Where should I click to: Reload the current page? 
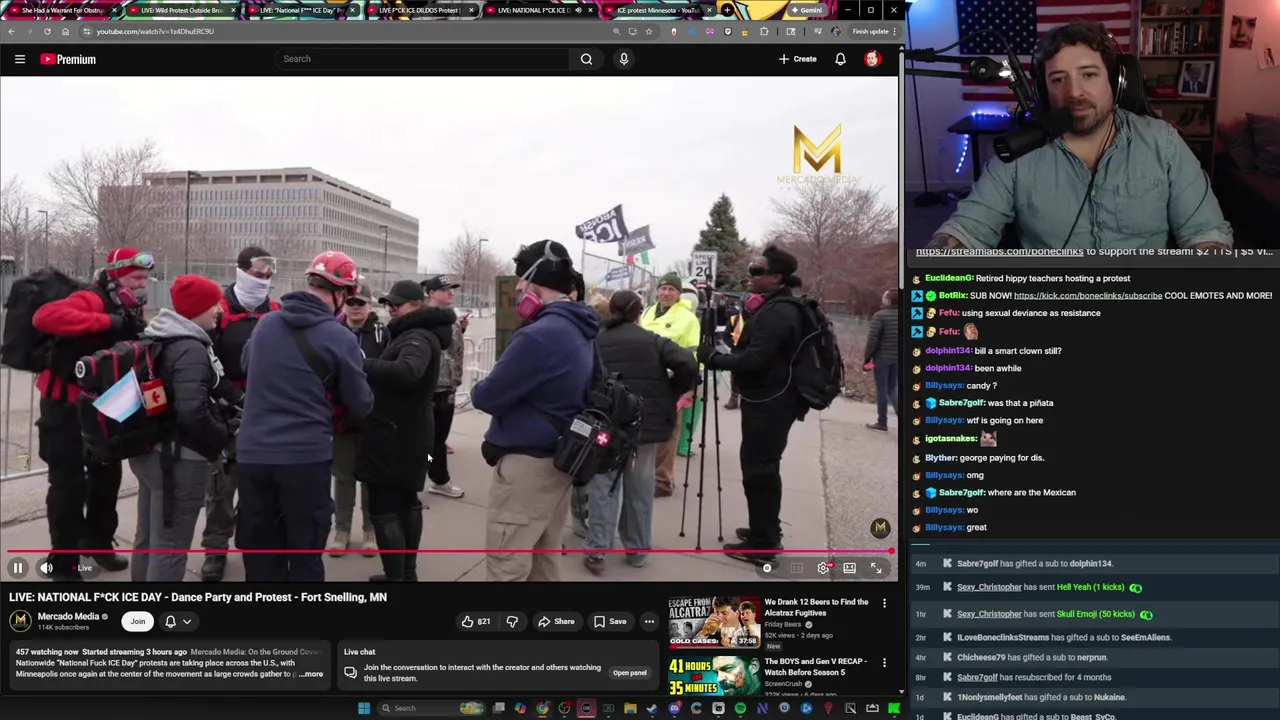tap(47, 31)
